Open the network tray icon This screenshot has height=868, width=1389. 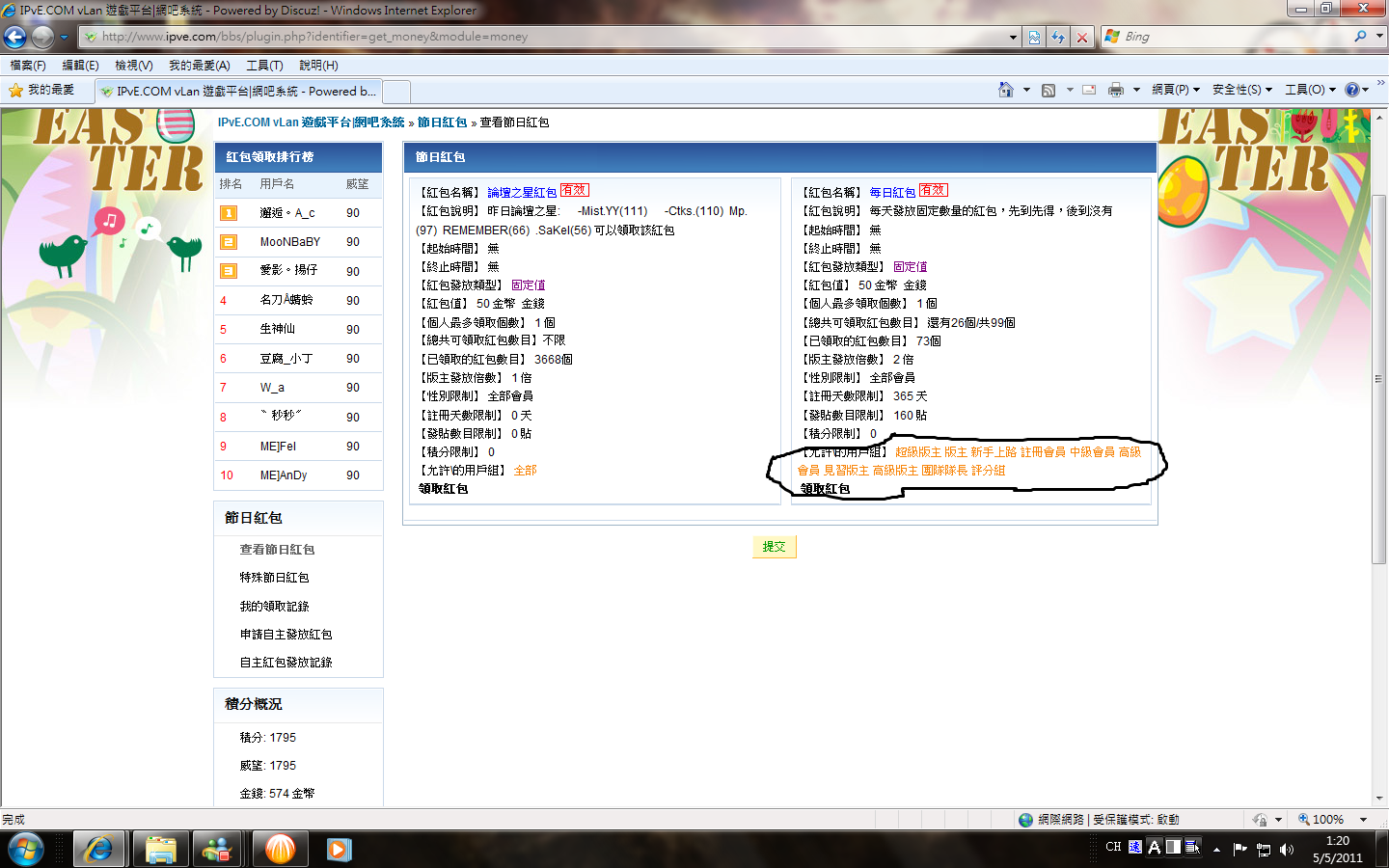pyautogui.click(x=1264, y=849)
